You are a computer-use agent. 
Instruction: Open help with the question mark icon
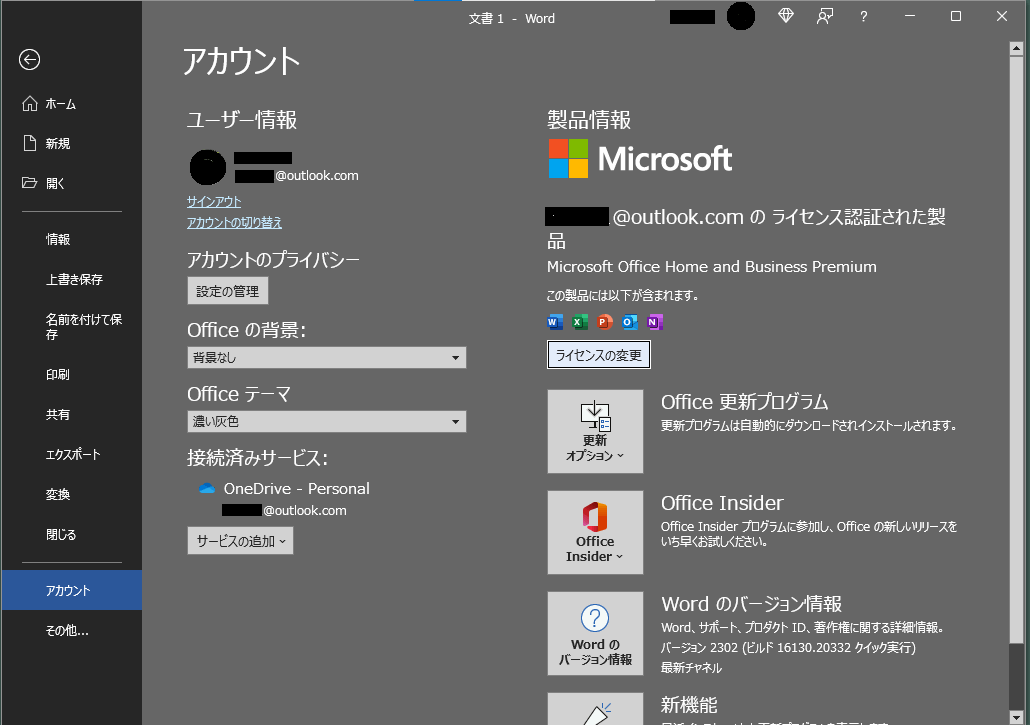(x=864, y=17)
